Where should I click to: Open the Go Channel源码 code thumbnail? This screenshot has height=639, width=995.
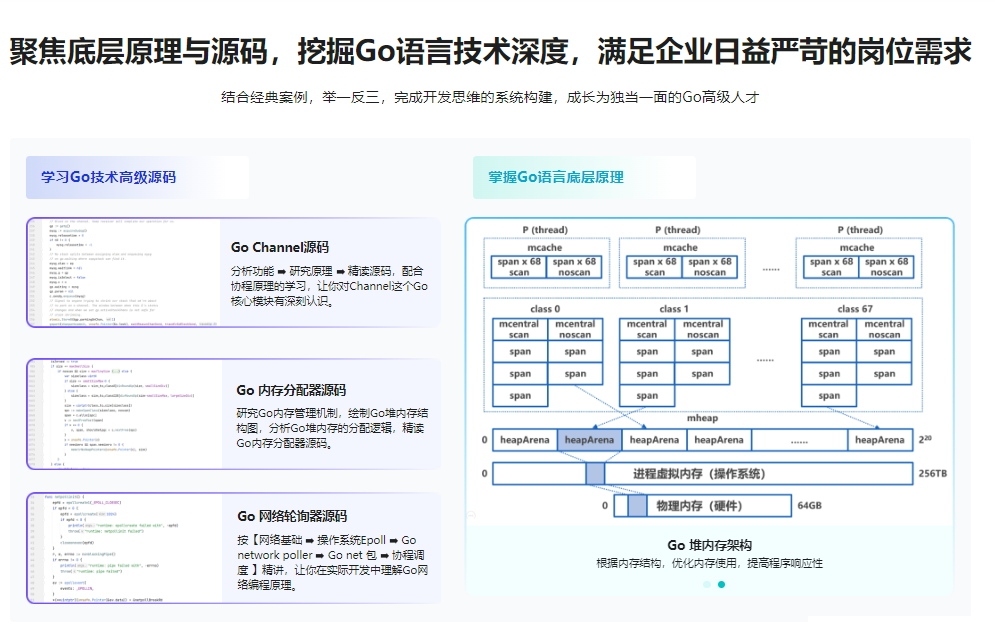[122, 272]
